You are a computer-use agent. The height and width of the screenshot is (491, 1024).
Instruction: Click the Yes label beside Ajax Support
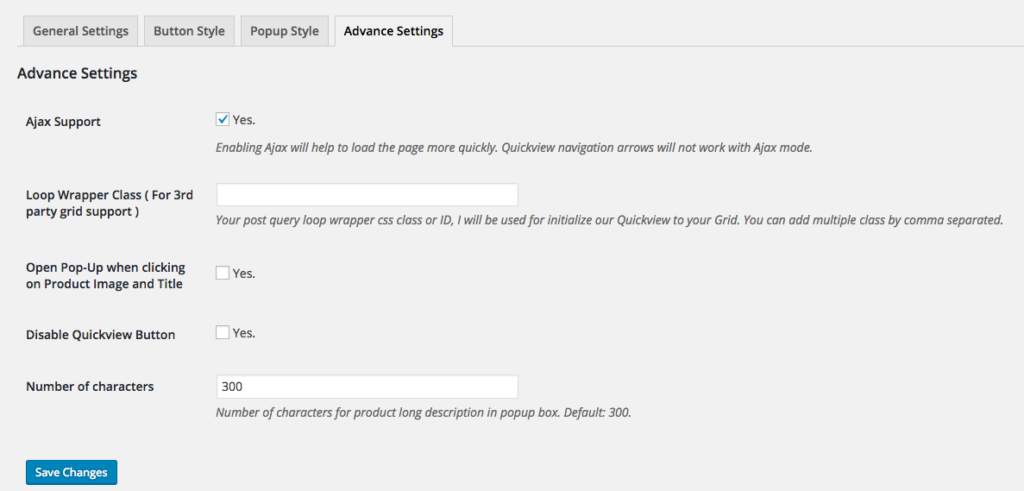(244, 120)
